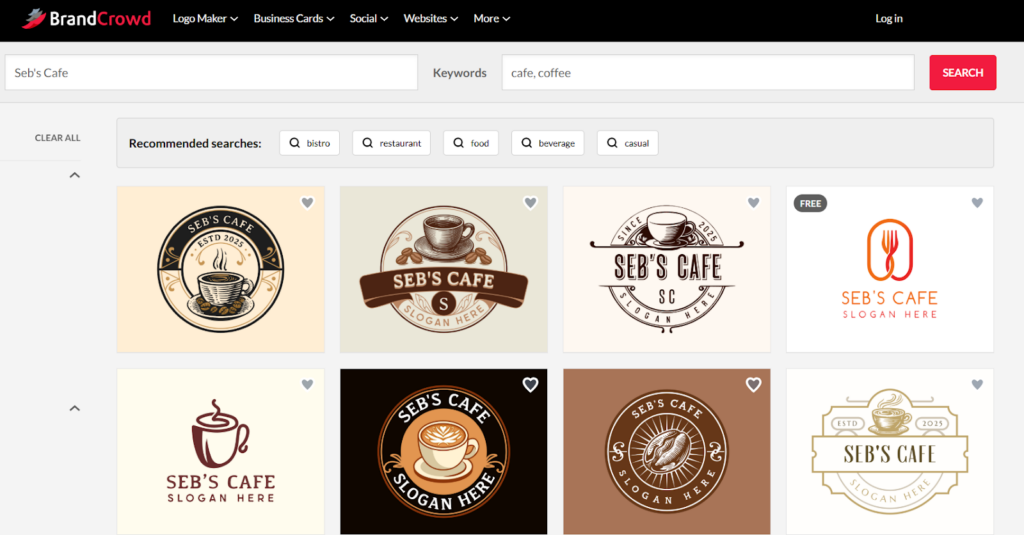The image size is (1024, 535).
Task: Open the Websites menu
Action: point(430,18)
